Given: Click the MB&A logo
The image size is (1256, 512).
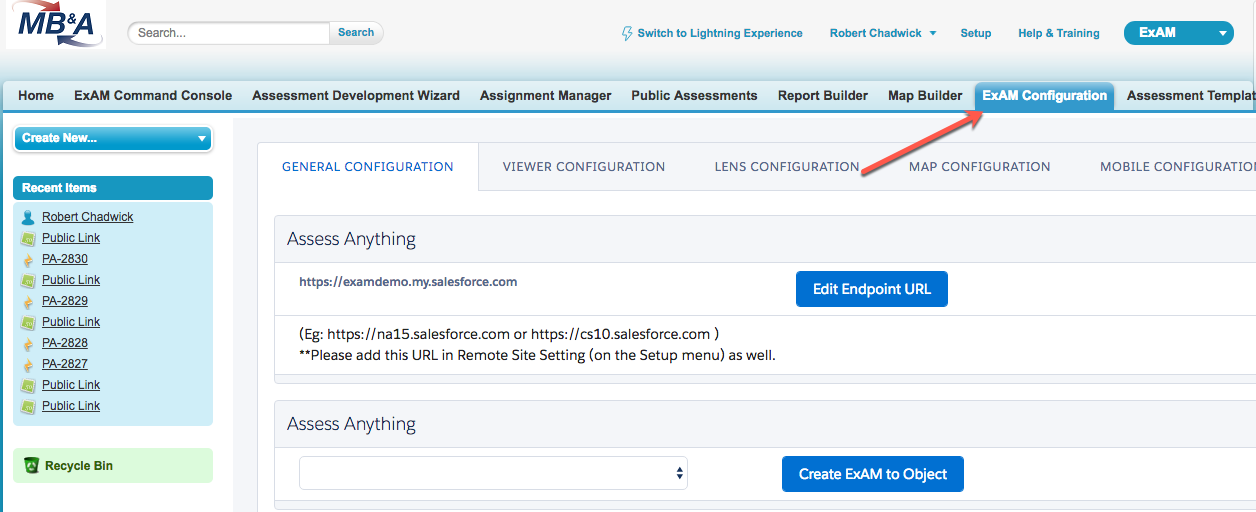Looking at the screenshot, I should [x=55, y=25].
